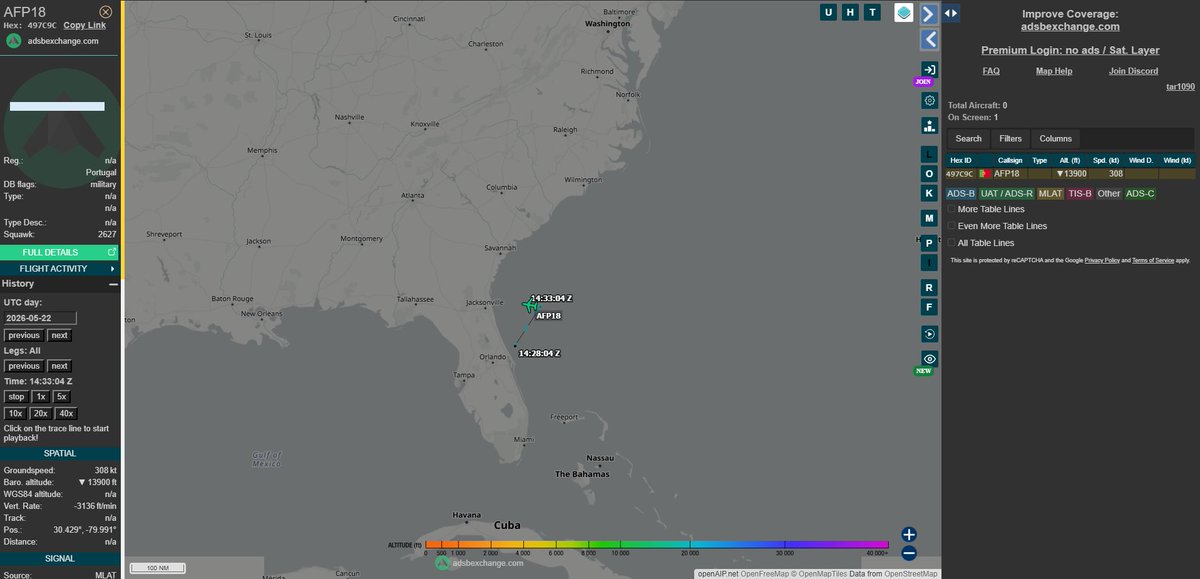Stop the trace playback
The height and width of the screenshot is (579, 1200).
pos(16,397)
